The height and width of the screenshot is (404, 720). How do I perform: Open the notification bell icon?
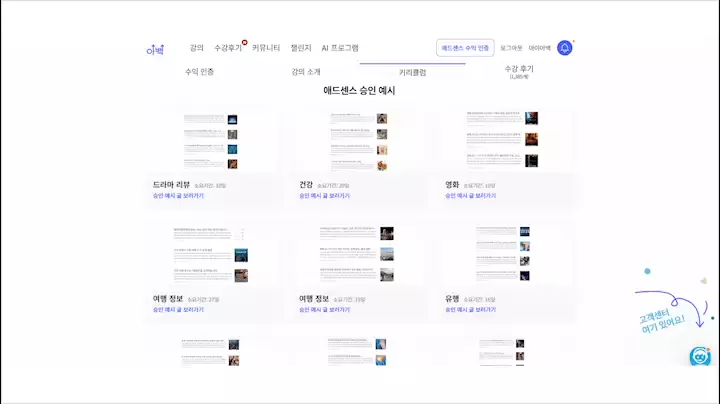(565, 48)
